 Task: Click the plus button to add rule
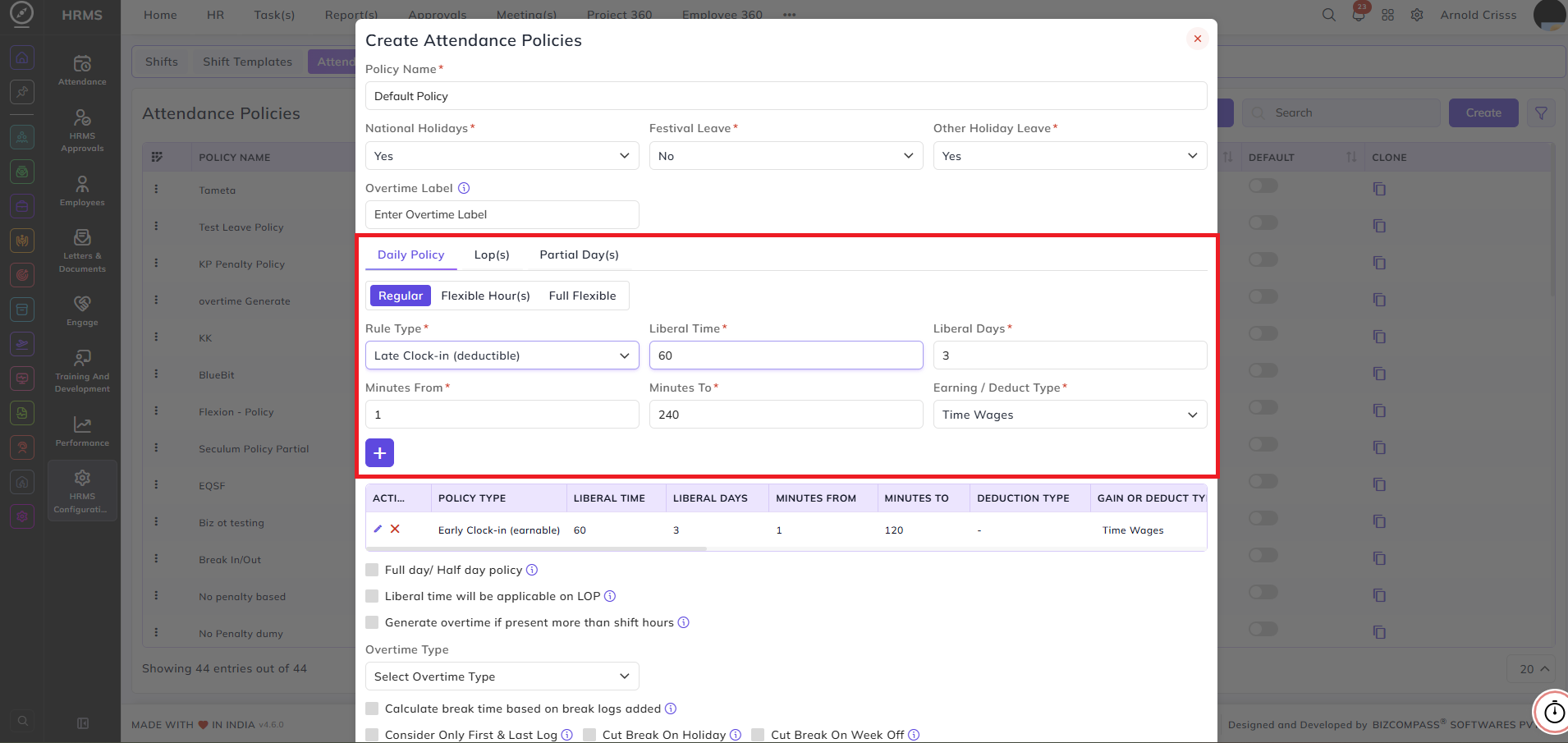click(379, 452)
